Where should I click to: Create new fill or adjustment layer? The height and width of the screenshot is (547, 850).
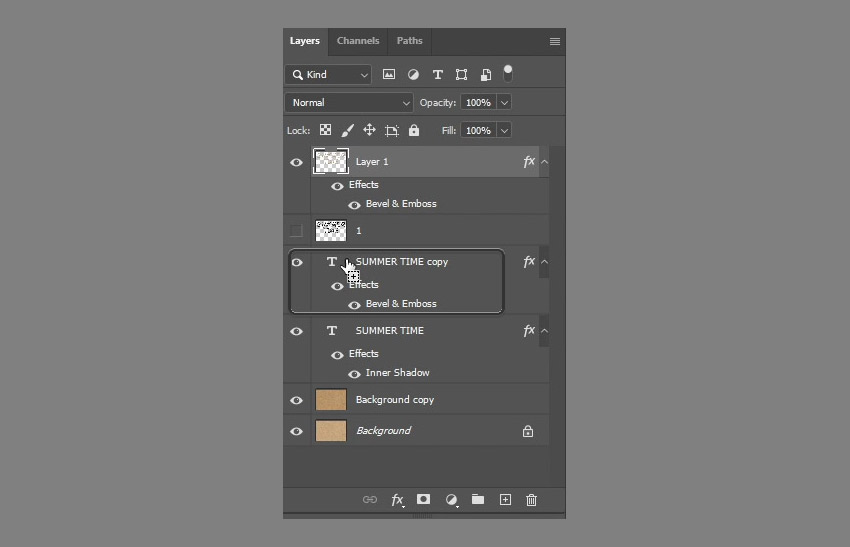(x=451, y=500)
